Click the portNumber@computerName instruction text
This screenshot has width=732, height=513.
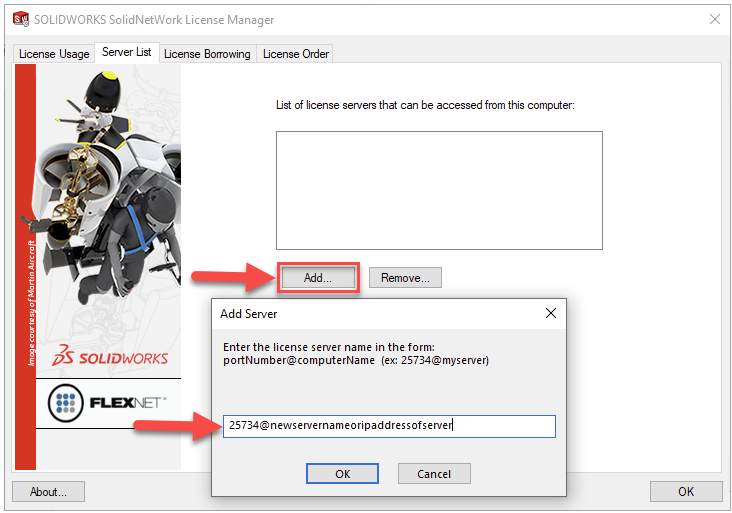pos(355,353)
